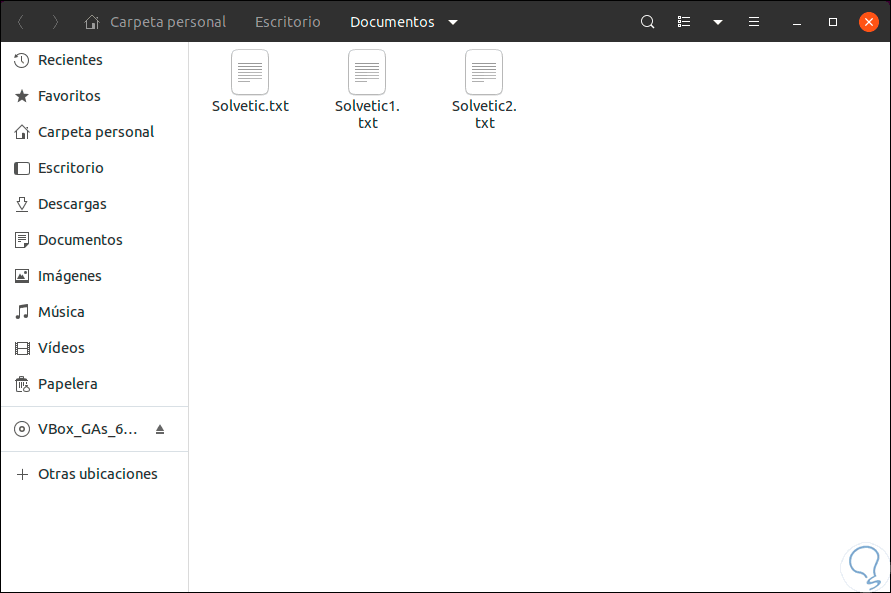Expand the view options dropdown arrow
Image resolution: width=891 pixels, height=593 pixels.
click(x=718, y=23)
